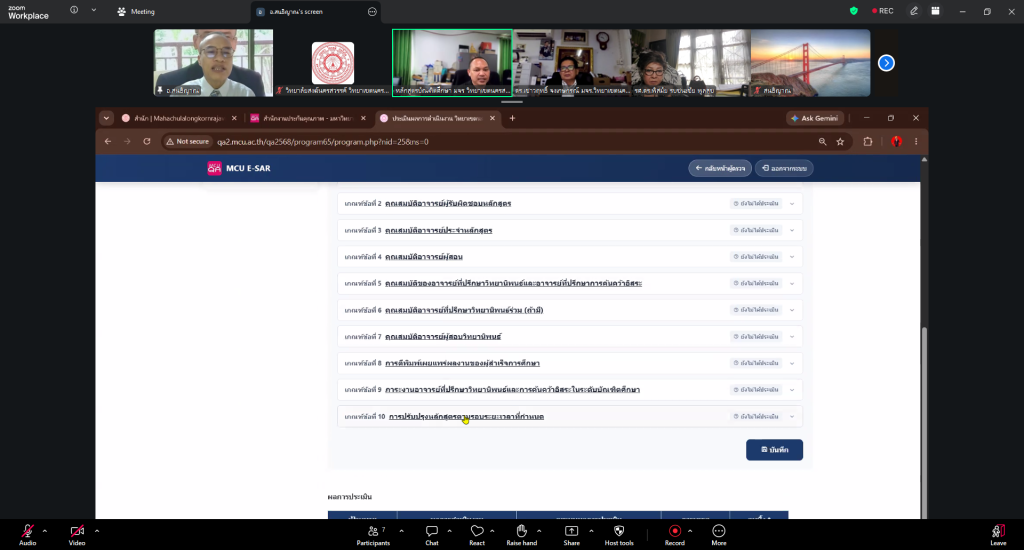
Task: Select the active third browser tab
Action: tap(439, 118)
